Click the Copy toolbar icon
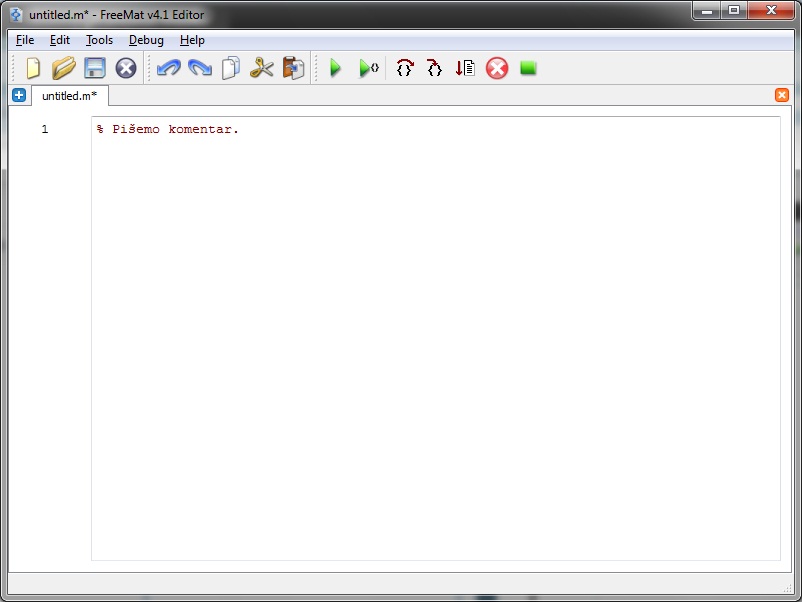The width and height of the screenshot is (802, 602). pyautogui.click(x=231, y=68)
